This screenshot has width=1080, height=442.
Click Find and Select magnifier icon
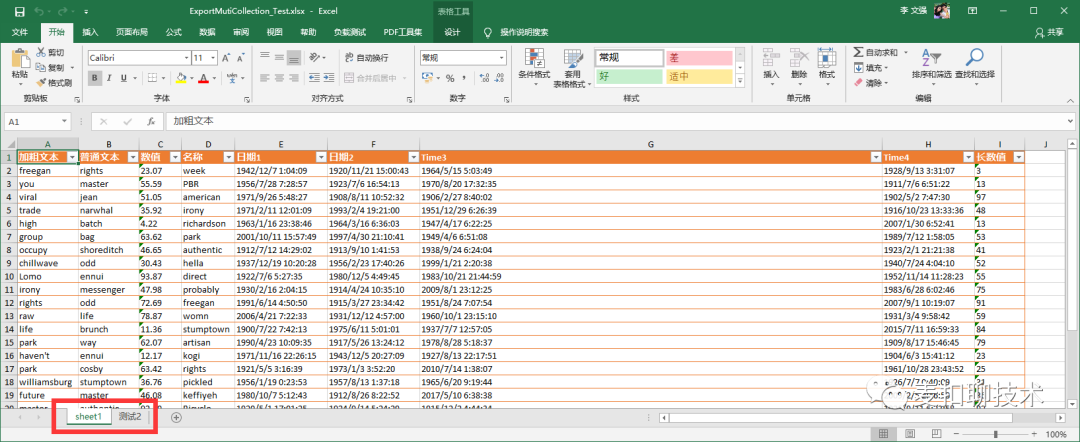974,58
